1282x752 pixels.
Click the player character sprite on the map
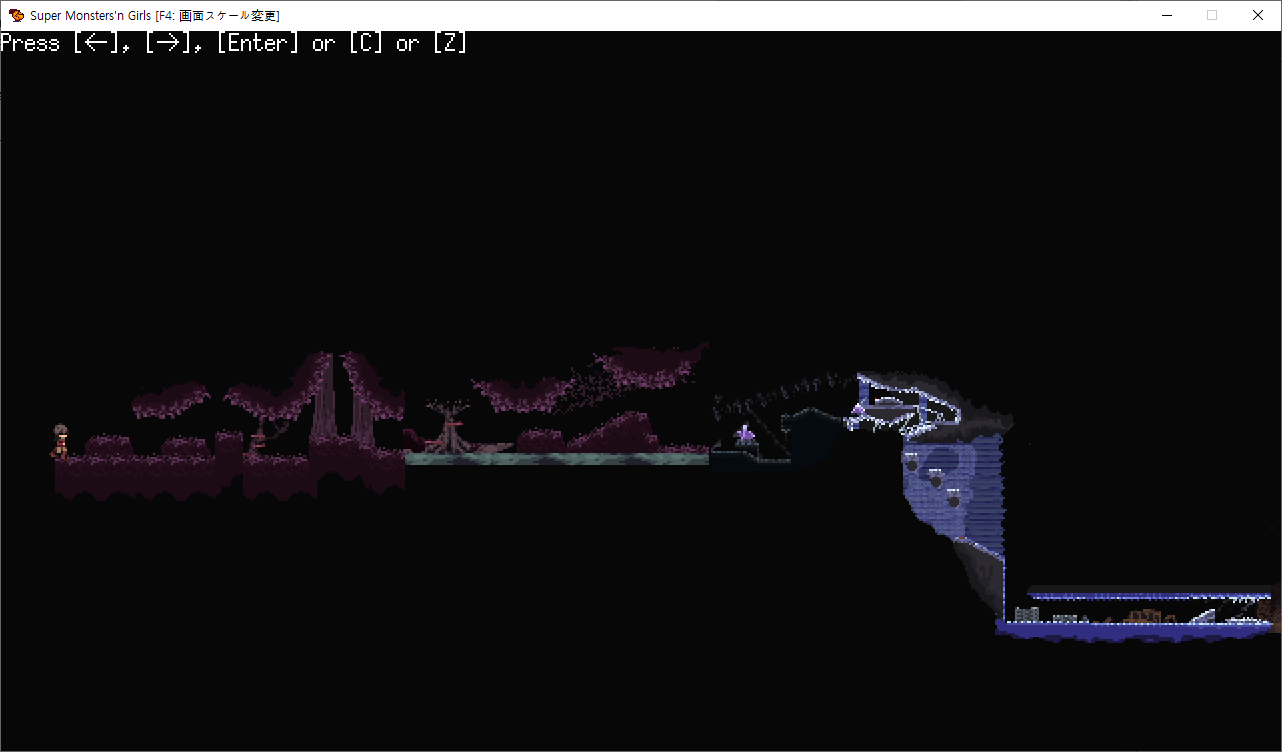60,441
